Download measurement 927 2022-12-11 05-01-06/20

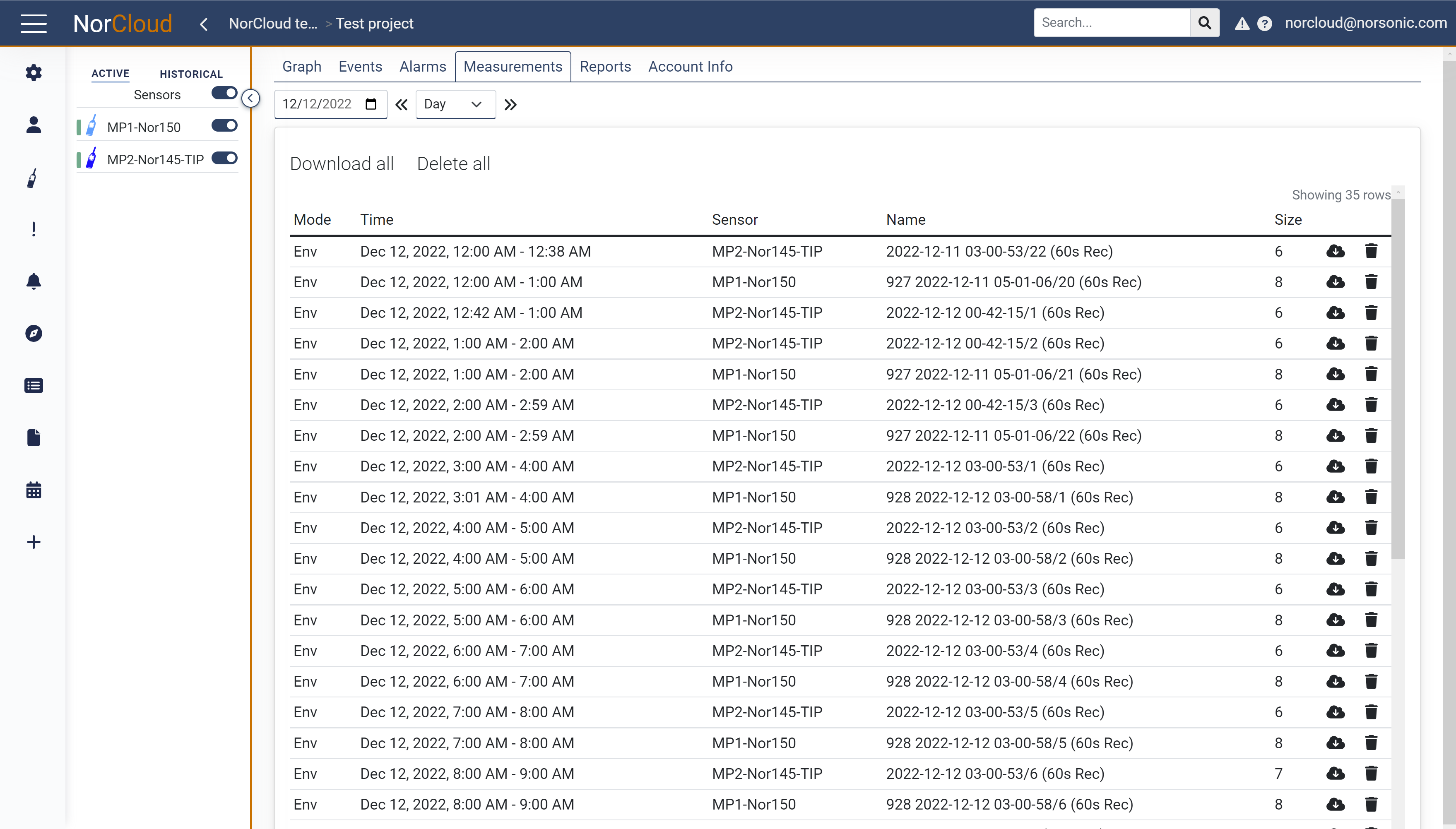(1335, 282)
